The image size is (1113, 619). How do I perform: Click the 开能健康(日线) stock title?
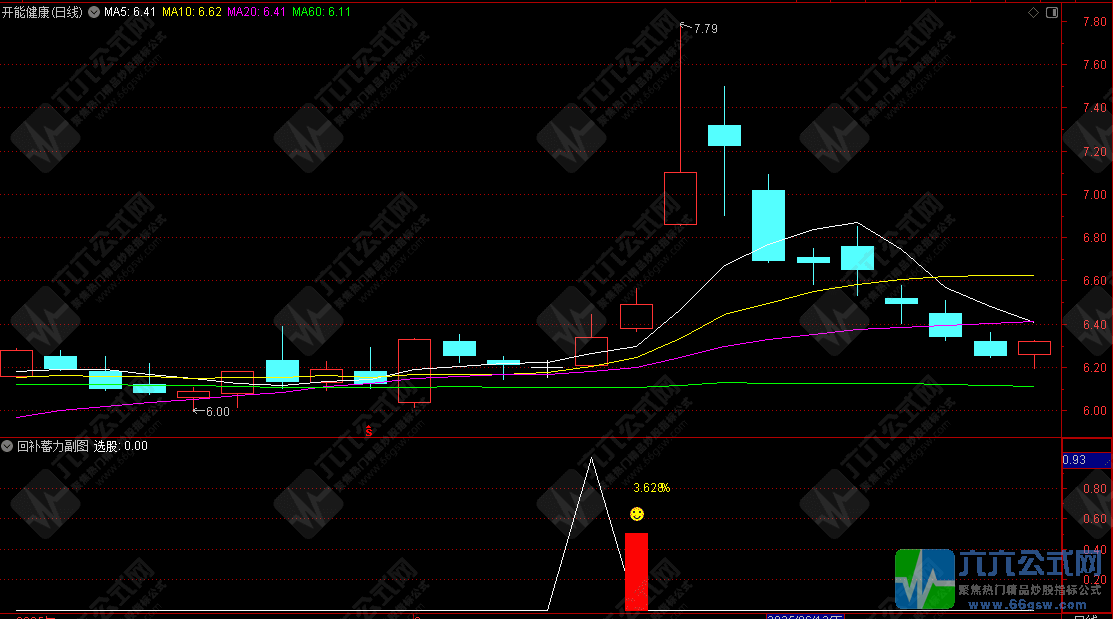tap(43, 12)
